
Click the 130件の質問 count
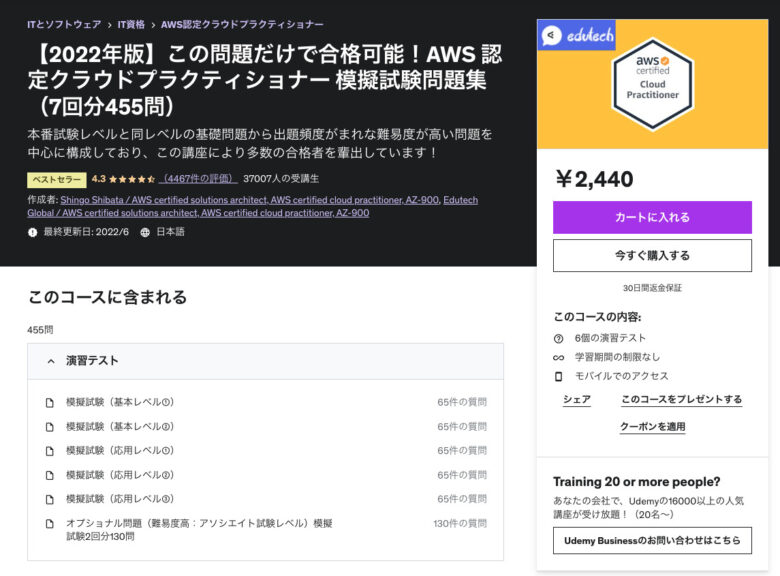(460, 523)
